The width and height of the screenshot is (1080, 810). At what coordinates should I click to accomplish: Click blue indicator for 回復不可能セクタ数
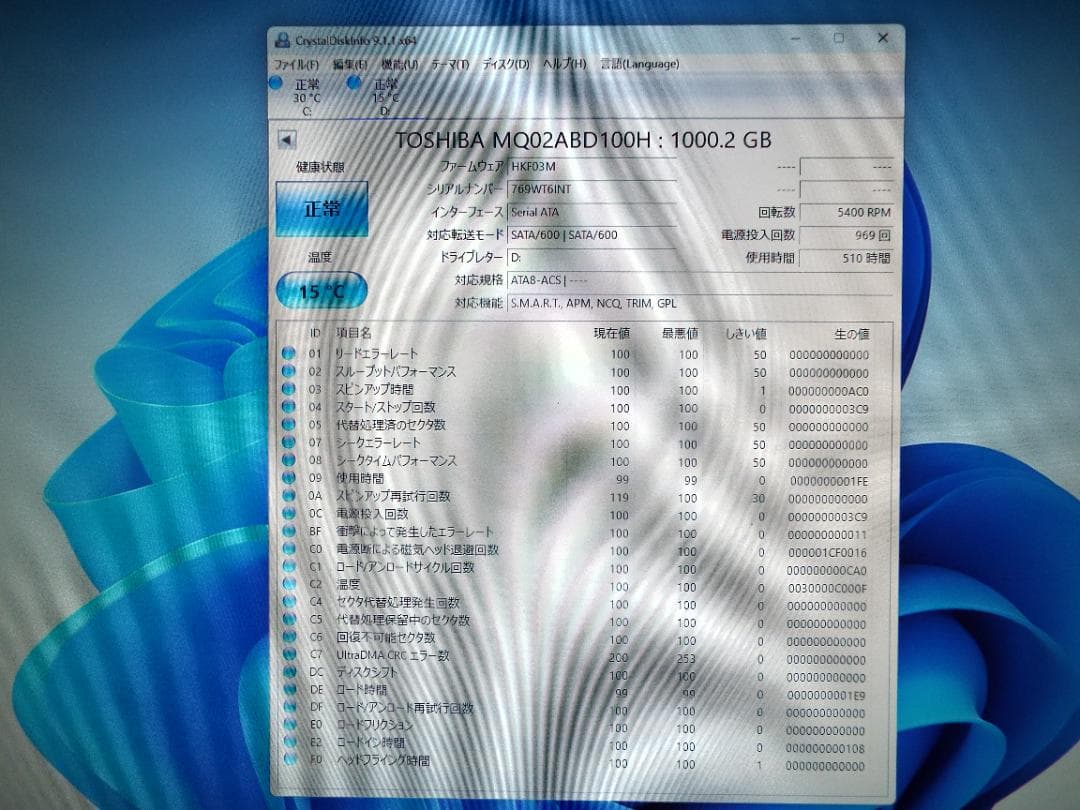[289, 637]
